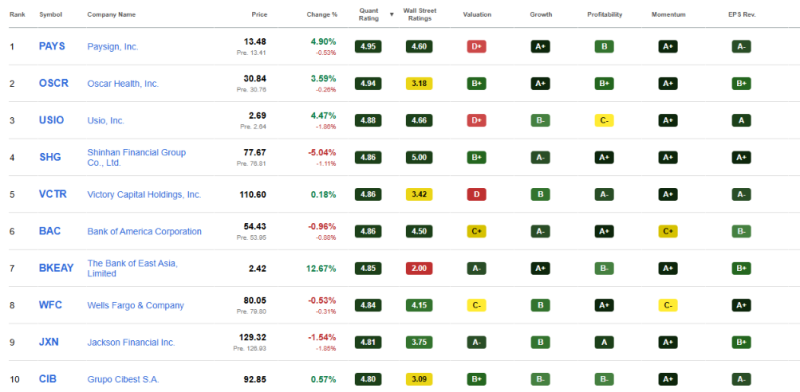The image size is (800, 392).
Task: Sort by Wall Street Ratings header
Action: click(x=419, y=14)
